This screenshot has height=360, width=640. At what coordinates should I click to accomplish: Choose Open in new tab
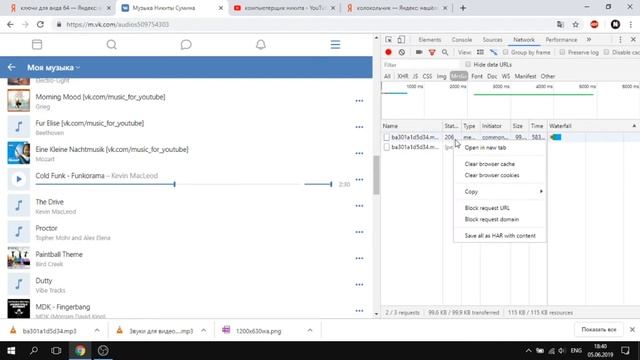click(485, 148)
